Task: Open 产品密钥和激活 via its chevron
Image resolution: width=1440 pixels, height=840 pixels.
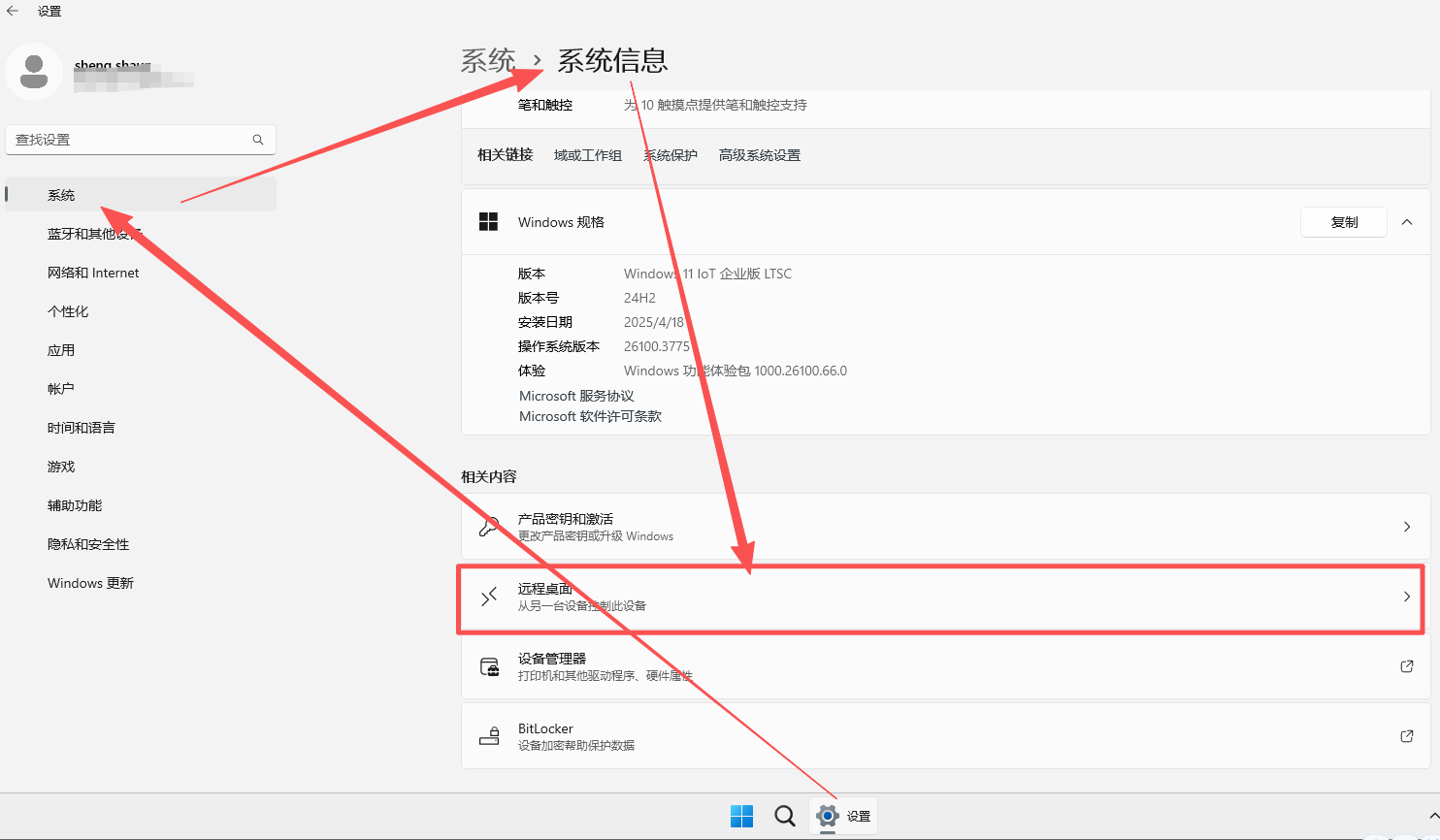Action: 1407,527
